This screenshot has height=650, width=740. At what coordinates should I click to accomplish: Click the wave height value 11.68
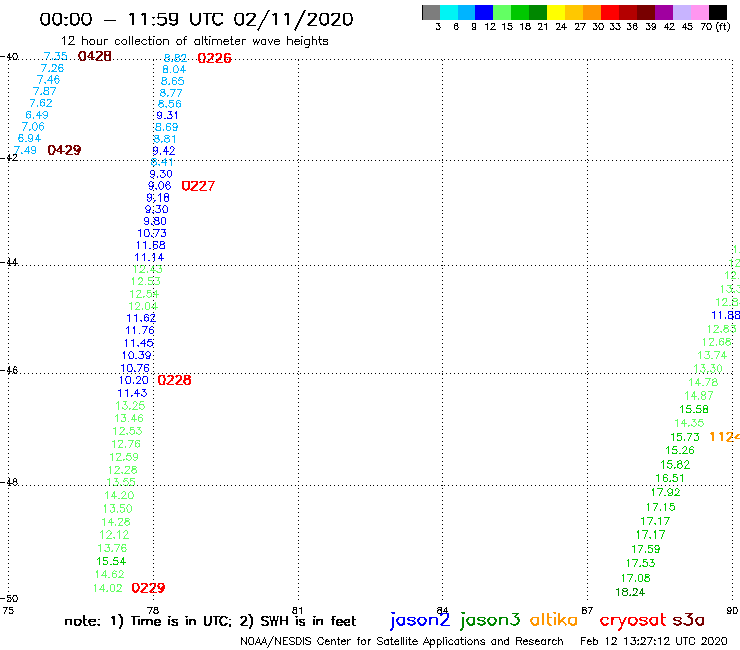pyautogui.click(x=151, y=245)
